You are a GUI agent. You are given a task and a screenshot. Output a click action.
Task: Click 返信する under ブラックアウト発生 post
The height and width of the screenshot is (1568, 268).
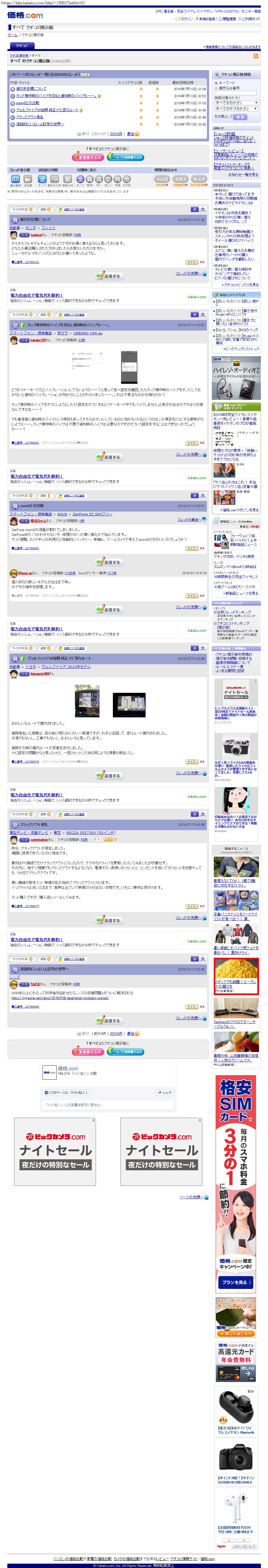(x=109, y=920)
